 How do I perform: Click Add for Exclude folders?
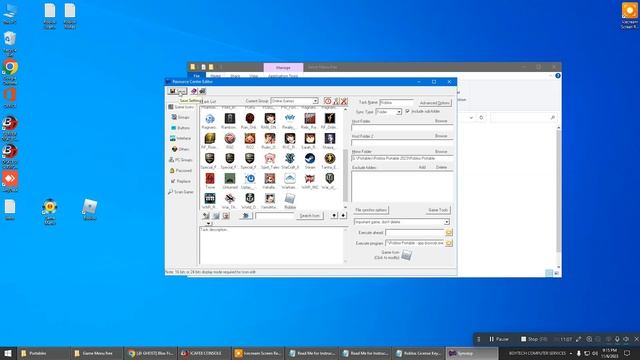point(422,167)
